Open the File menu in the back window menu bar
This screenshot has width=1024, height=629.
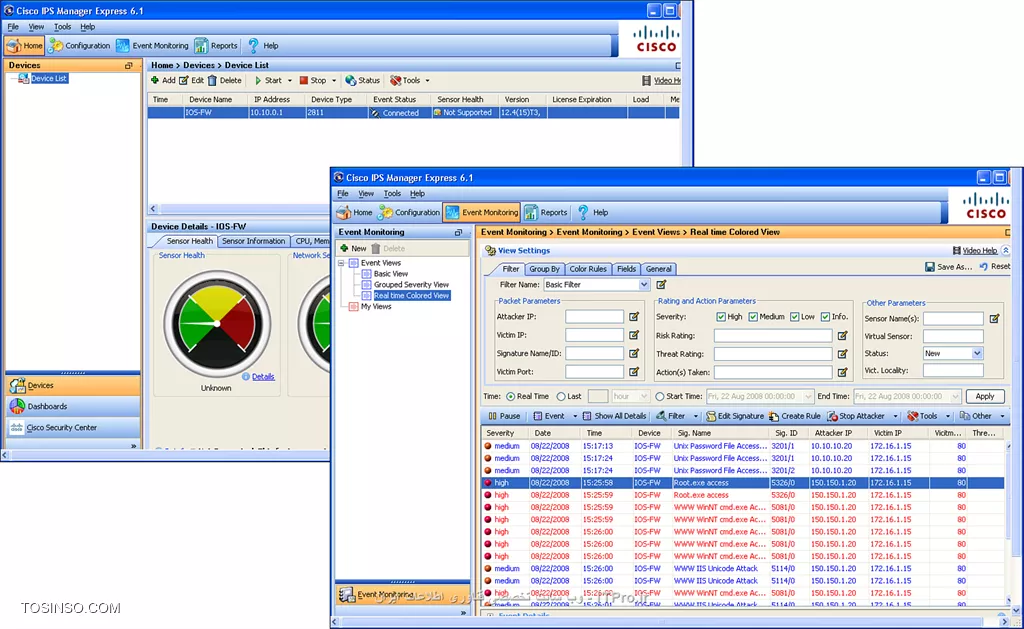point(13,27)
